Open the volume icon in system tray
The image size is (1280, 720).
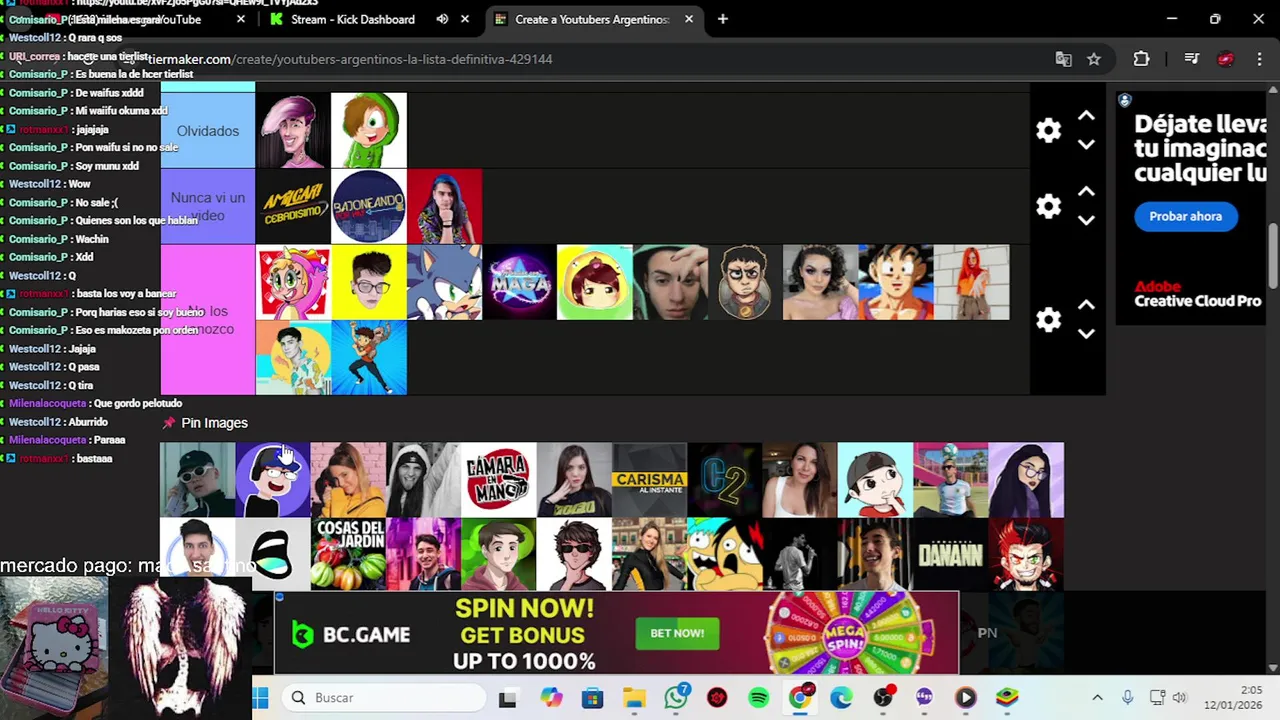[1179, 698]
